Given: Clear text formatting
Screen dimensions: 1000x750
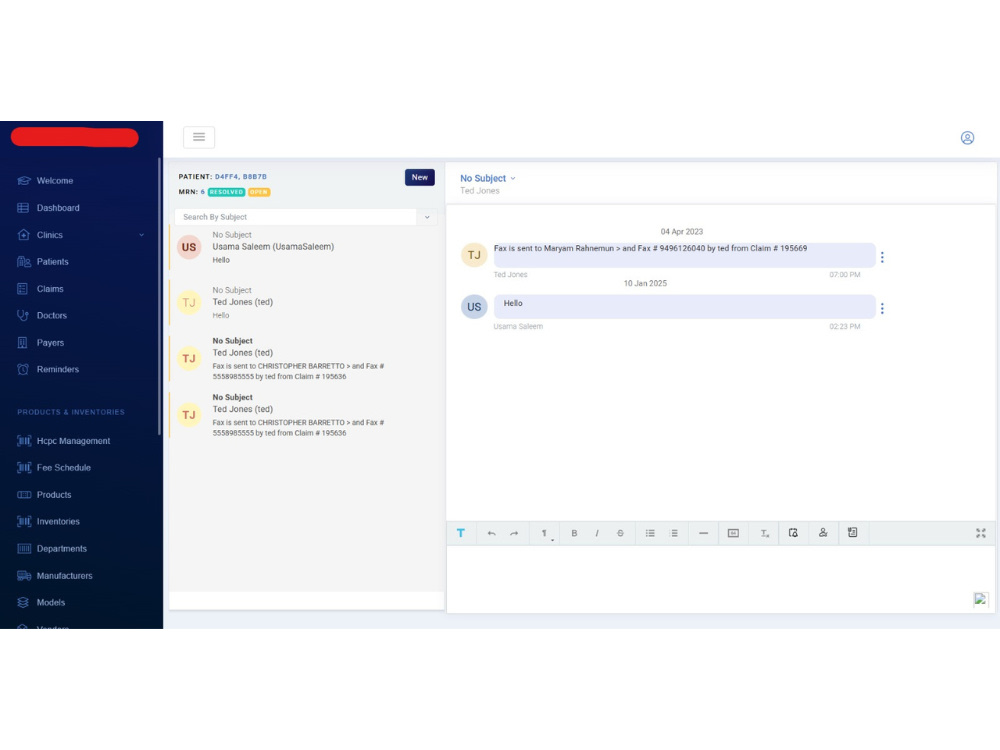Looking at the screenshot, I should pos(764,533).
